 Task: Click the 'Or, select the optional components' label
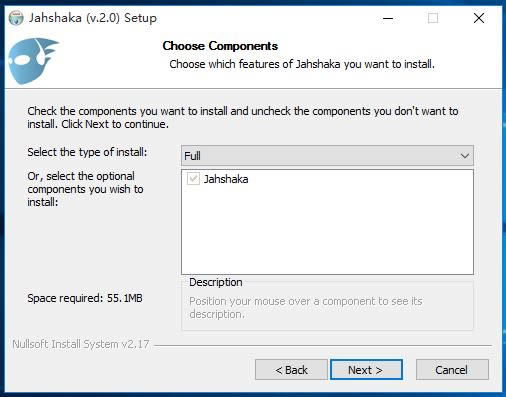[85, 189]
